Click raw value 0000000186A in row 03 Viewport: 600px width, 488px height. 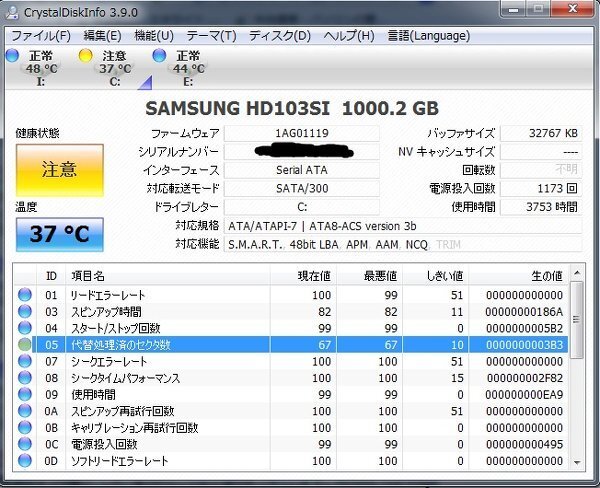[x=524, y=312]
